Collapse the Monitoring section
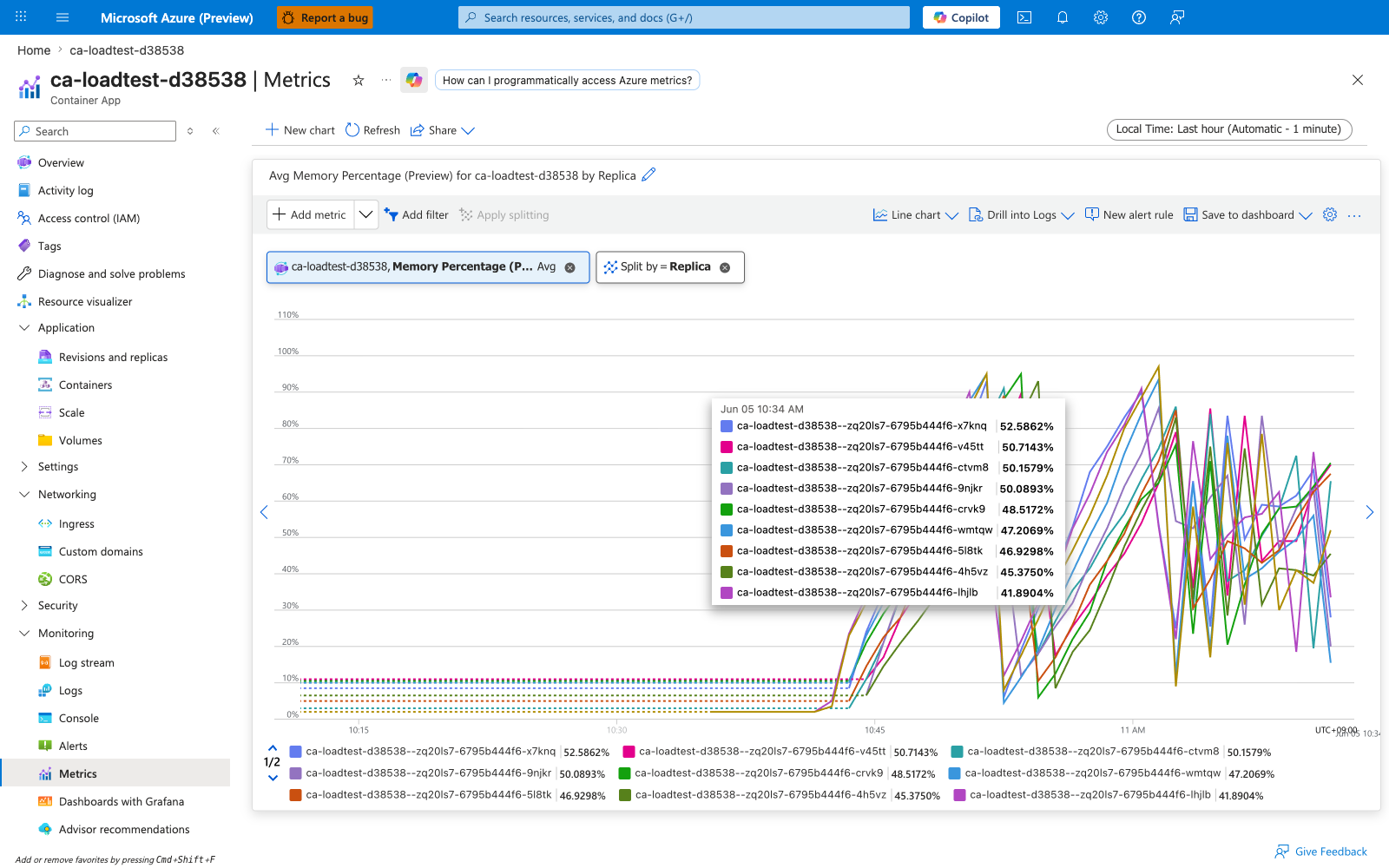 24,633
